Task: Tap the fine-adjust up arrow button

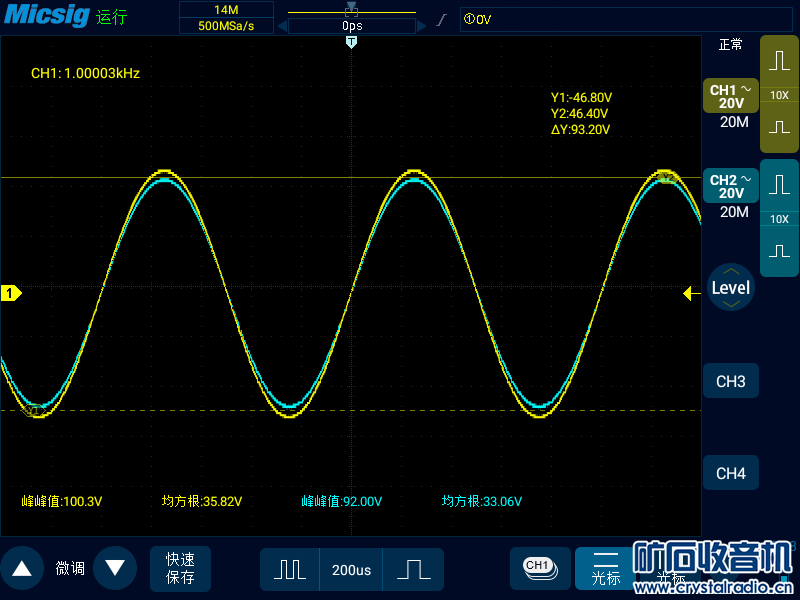Action: pos(21,568)
